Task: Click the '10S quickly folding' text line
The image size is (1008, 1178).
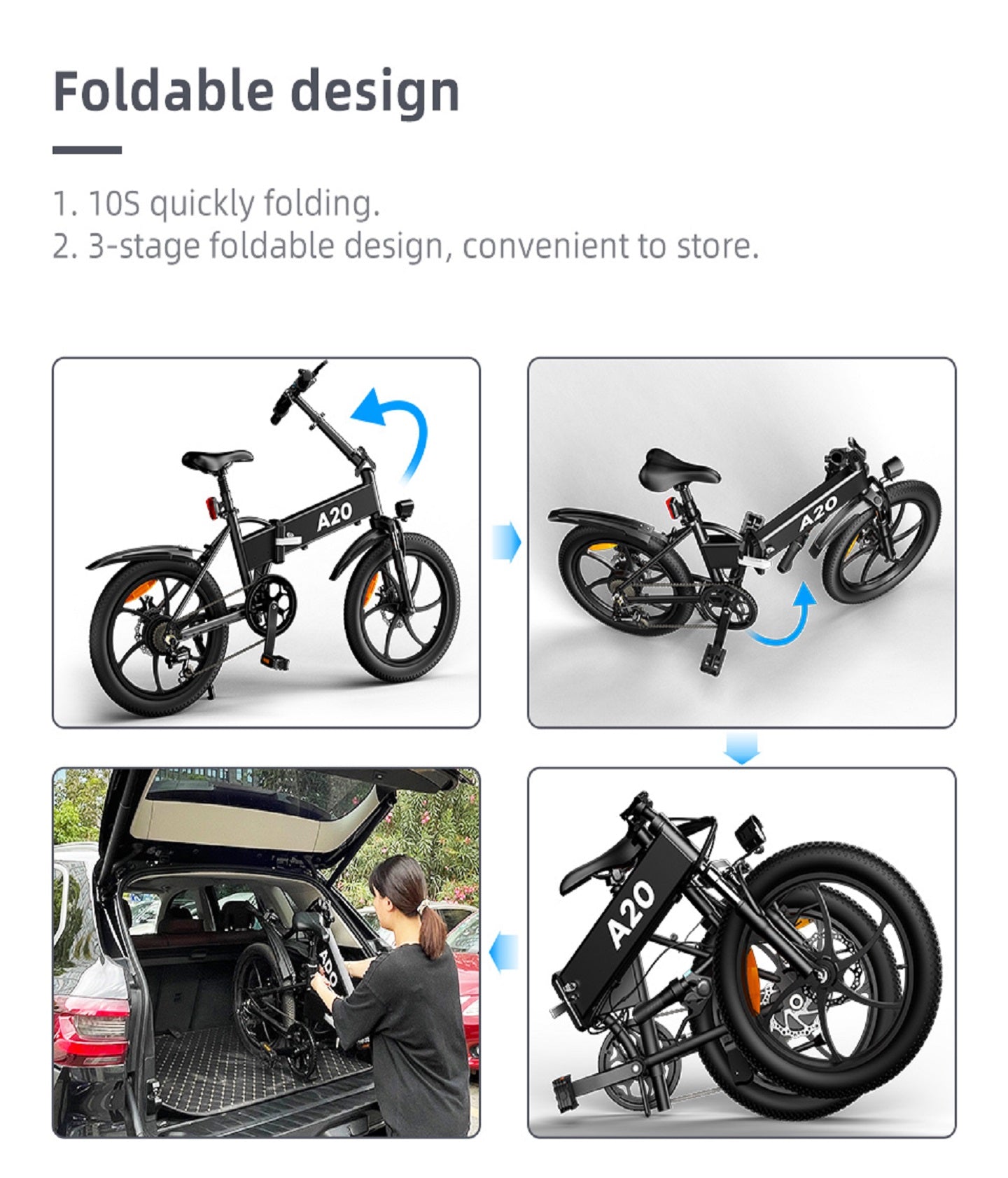Action: tap(216, 203)
